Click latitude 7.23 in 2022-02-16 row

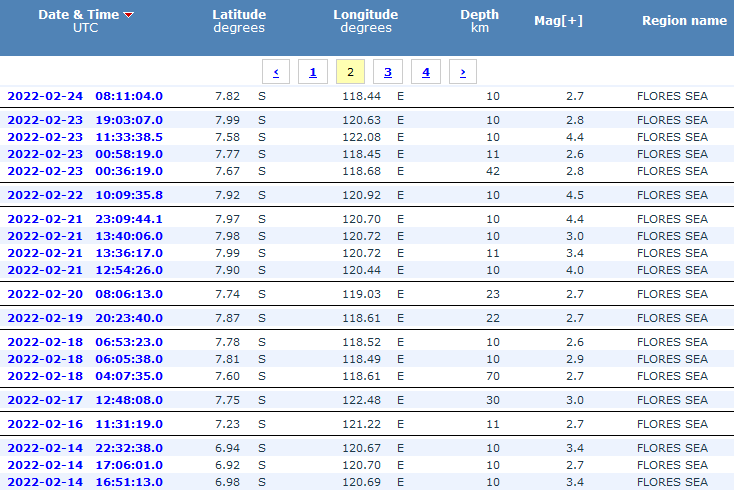228,424
